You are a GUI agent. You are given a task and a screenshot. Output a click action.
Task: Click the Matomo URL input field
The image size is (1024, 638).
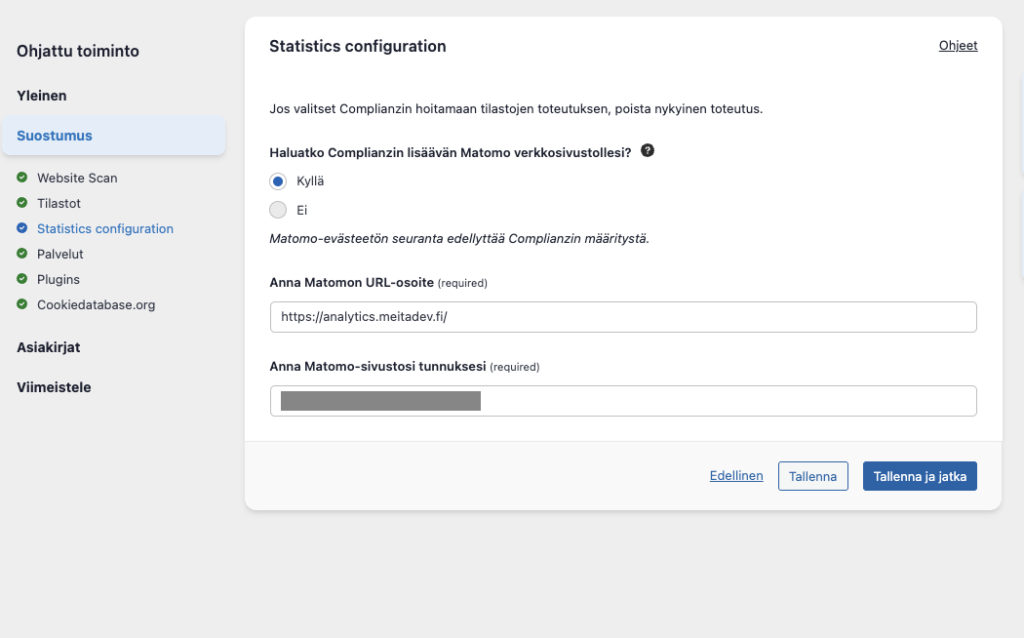click(x=622, y=317)
